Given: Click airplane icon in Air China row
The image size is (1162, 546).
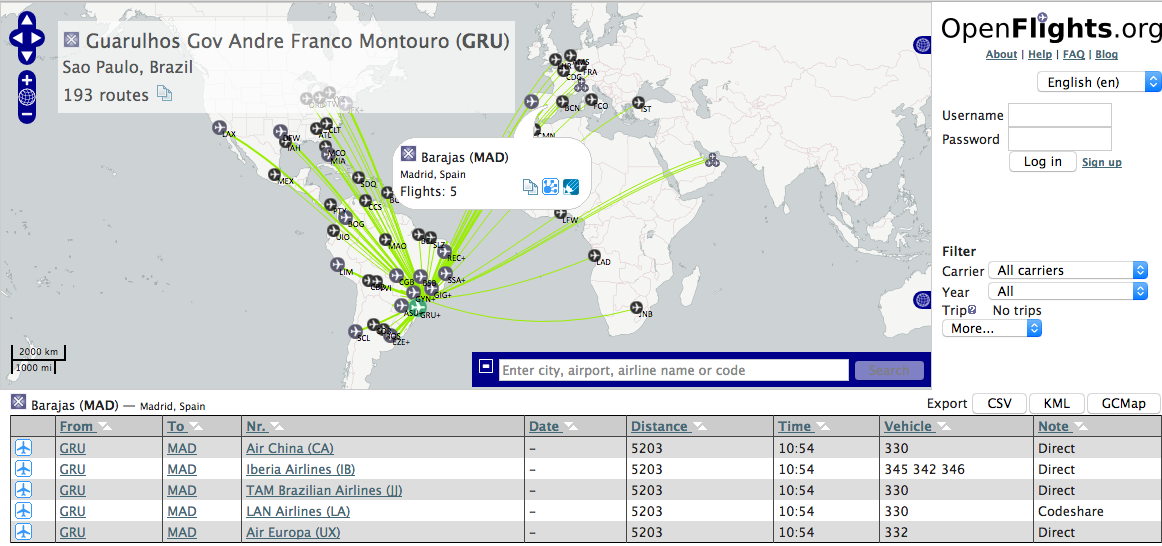Looking at the screenshot, I should click(x=24, y=447).
